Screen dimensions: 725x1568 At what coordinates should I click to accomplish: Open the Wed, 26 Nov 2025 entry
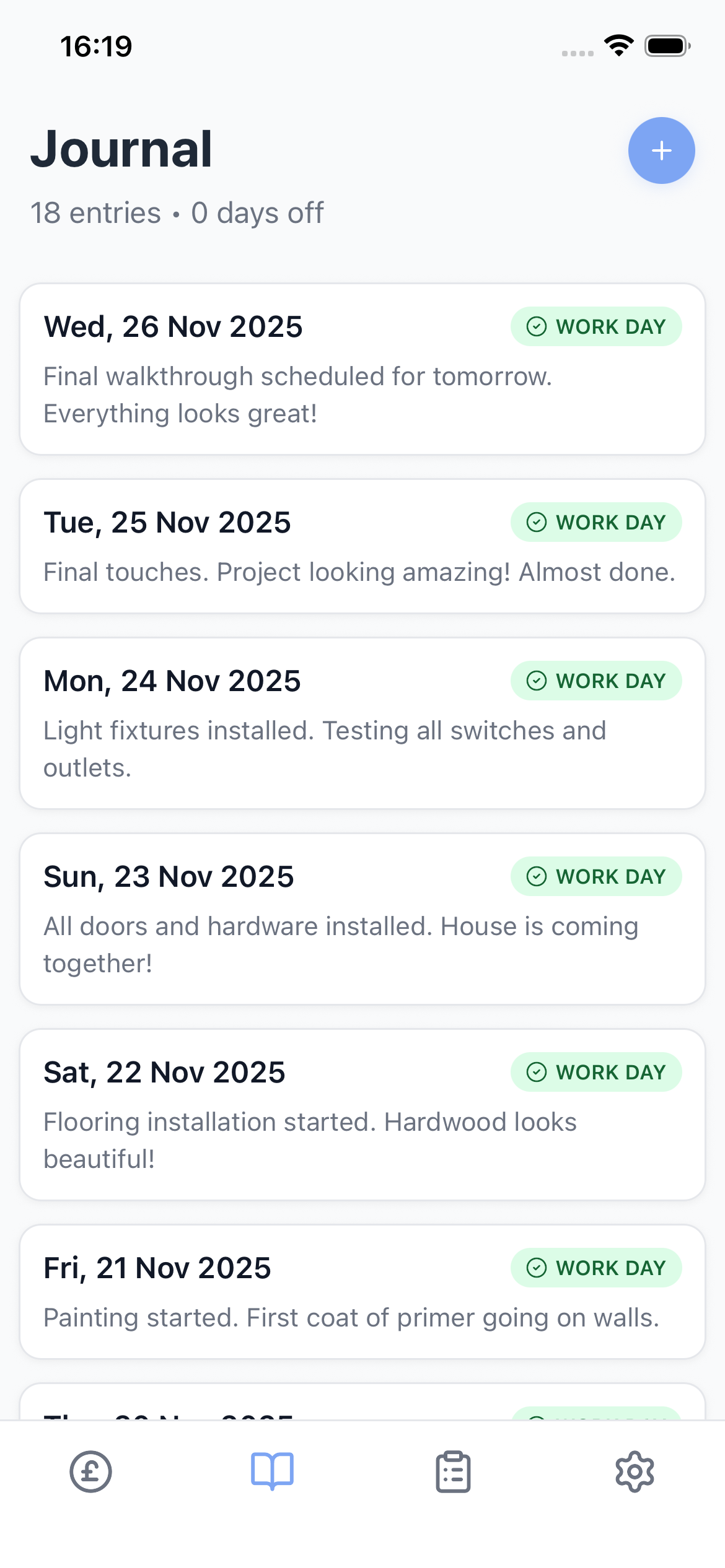(x=362, y=368)
